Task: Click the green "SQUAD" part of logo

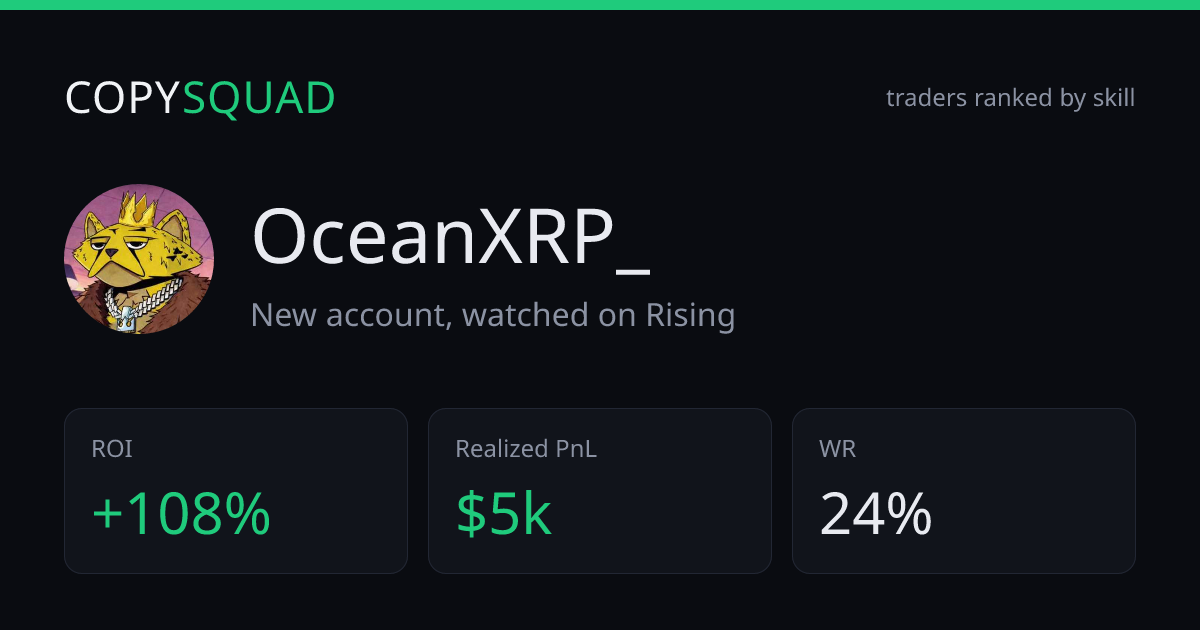Action: click(259, 98)
